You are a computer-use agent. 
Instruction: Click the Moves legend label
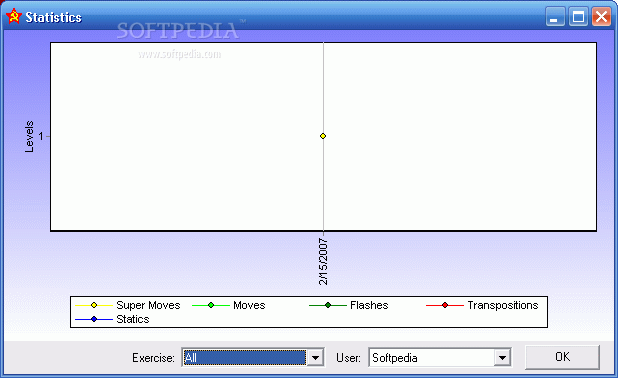[249, 305]
